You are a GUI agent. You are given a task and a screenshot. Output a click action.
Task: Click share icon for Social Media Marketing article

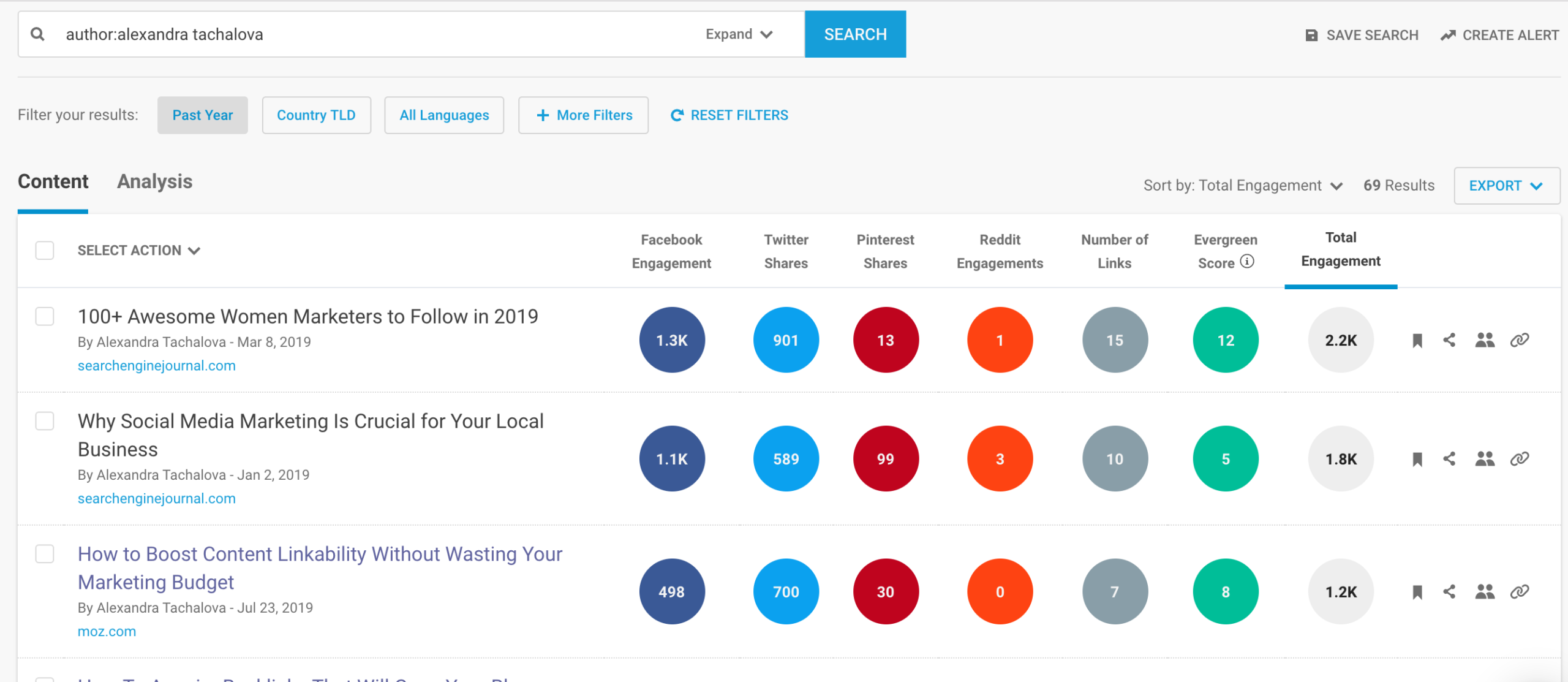[x=1449, y=459]
